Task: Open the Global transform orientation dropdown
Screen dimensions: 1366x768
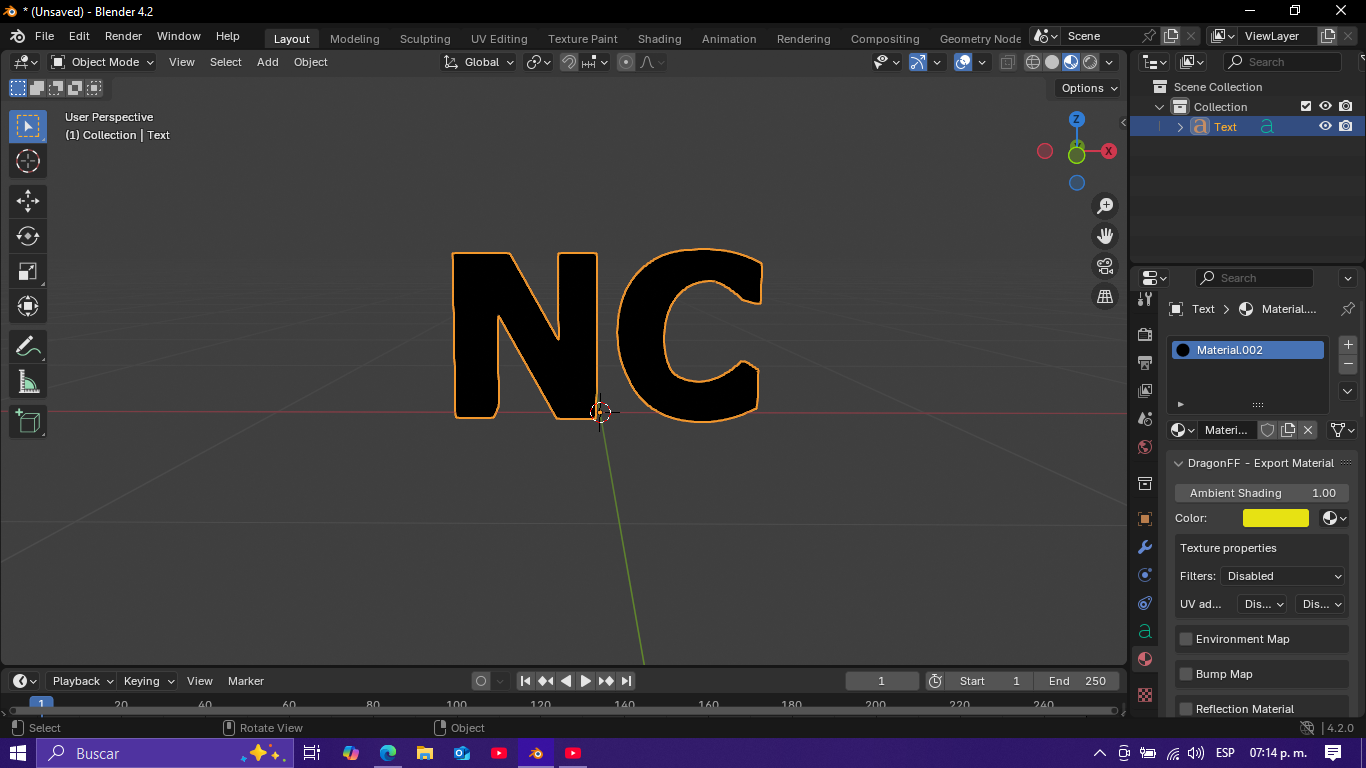Action: click(479, 62)
